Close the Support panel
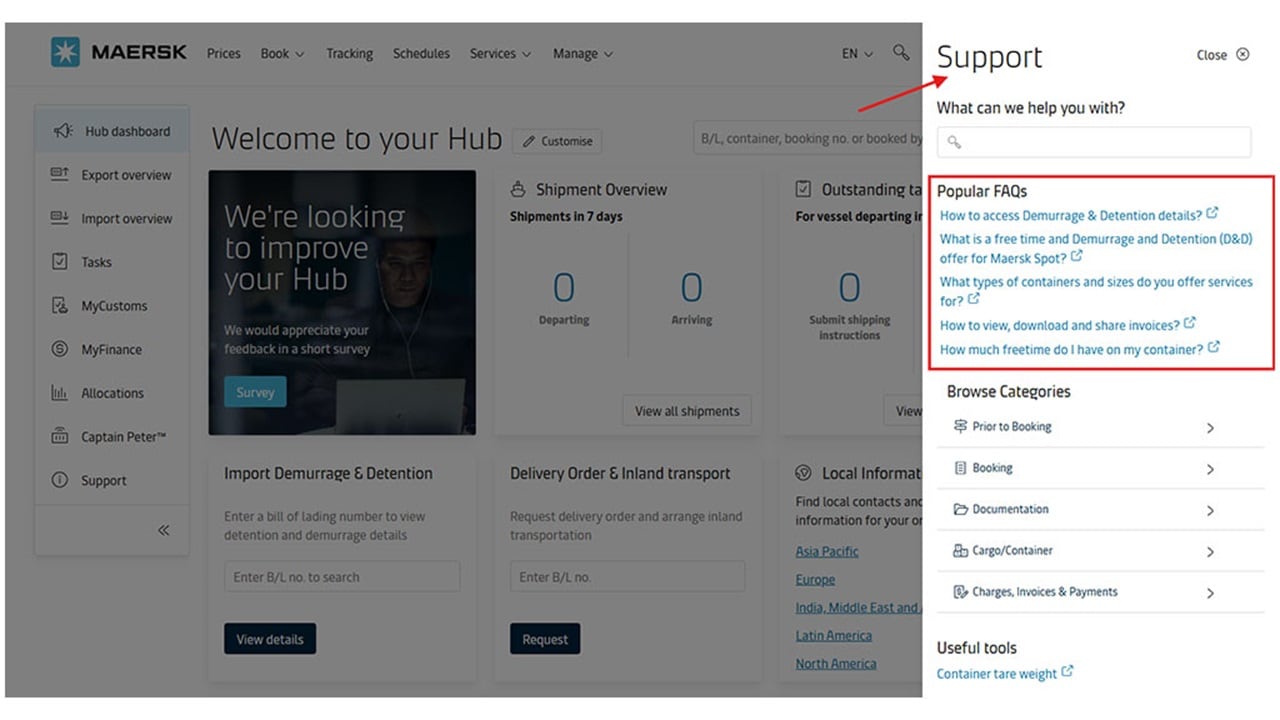 coord(1222,55)
